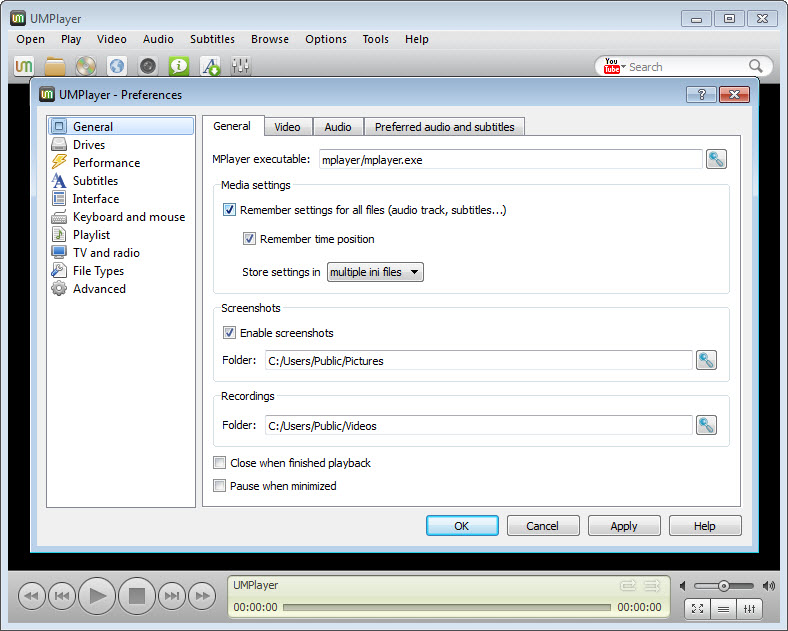
Task: Toggle Enable screenshots checkbox
Action: point(229,333)
